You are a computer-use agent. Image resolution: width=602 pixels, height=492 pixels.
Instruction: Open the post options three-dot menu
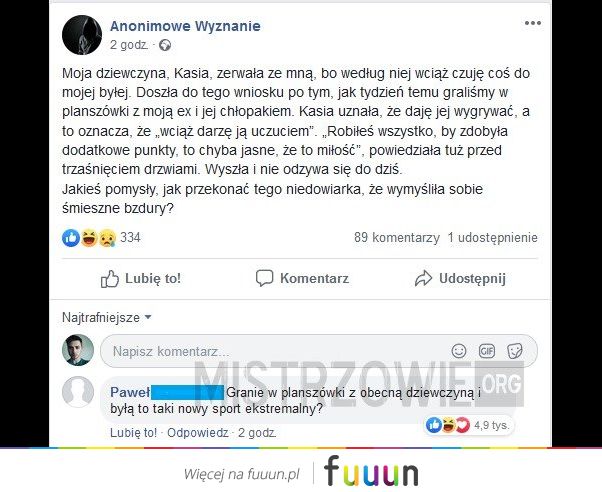click(x=533, y=23)
